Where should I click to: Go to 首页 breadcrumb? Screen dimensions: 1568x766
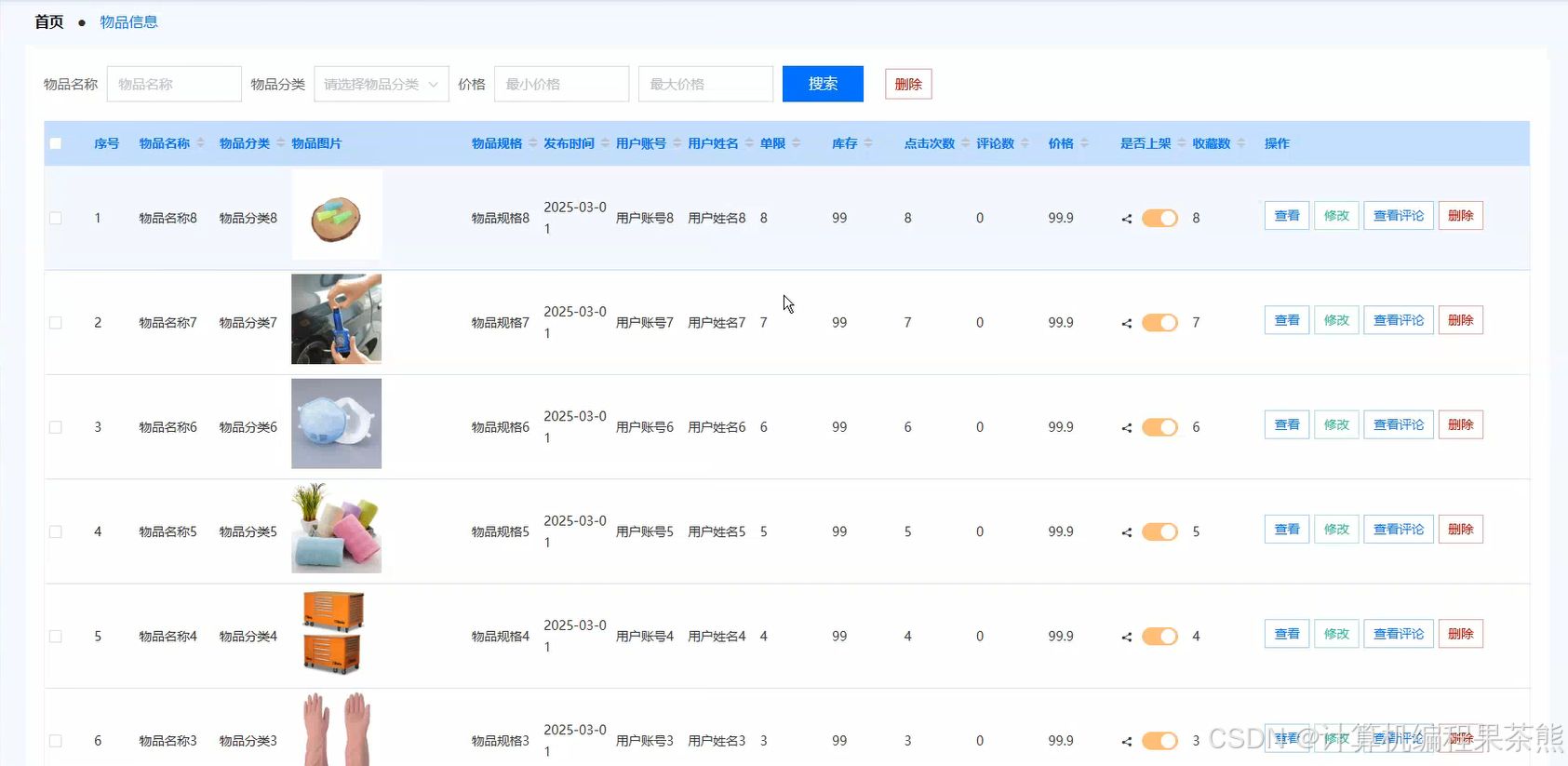49,21
